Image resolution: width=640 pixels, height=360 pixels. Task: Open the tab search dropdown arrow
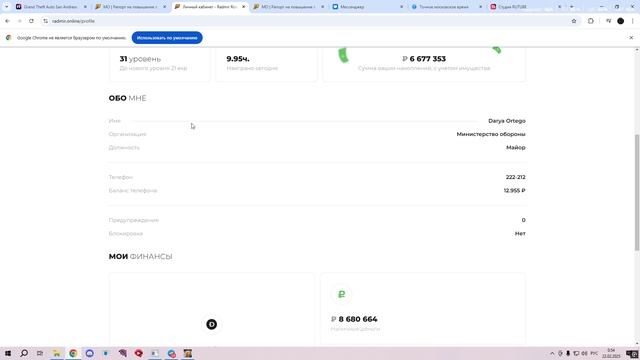pos(6,7)
